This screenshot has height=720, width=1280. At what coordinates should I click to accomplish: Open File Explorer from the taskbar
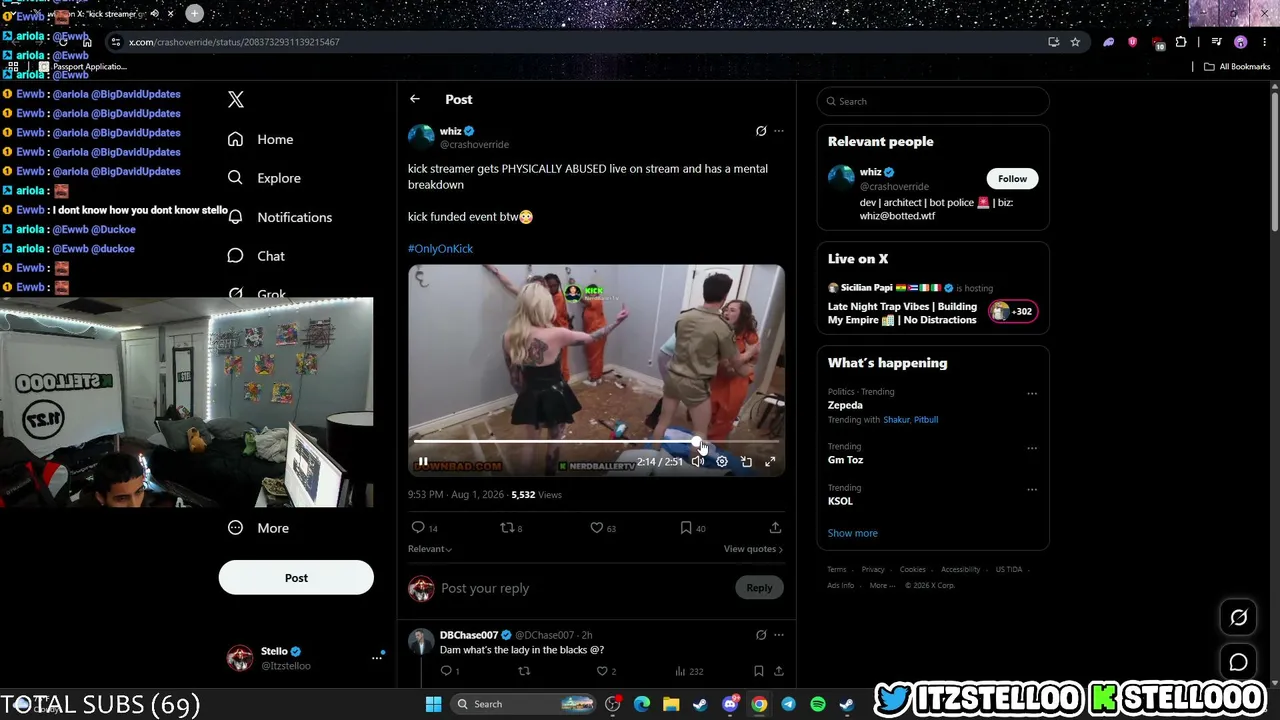[x=671, y=704]
